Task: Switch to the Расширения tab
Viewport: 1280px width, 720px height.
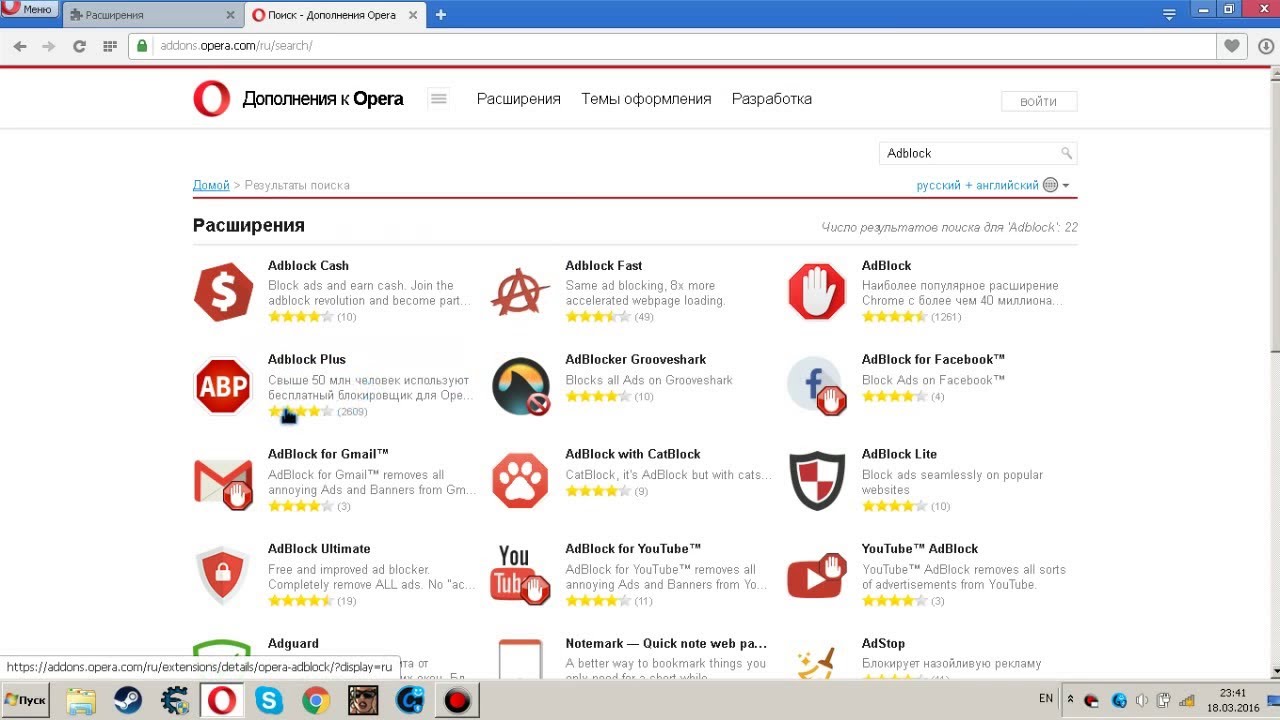Action: pyautogui.click(x=152, y=15)
